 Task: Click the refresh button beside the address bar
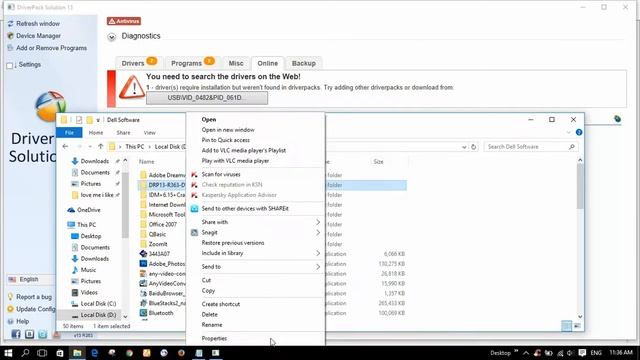473,147
